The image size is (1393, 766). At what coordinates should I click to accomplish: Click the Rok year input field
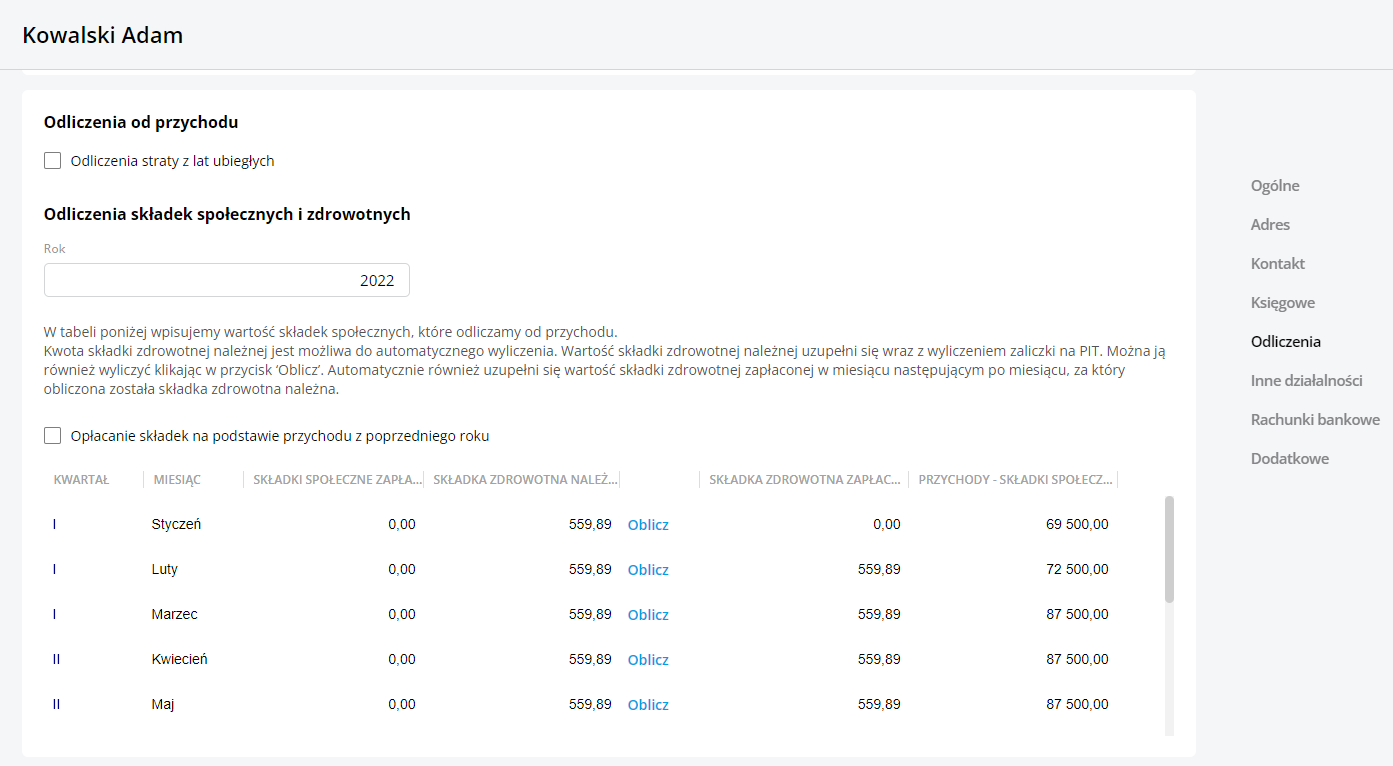click(227, 281)
